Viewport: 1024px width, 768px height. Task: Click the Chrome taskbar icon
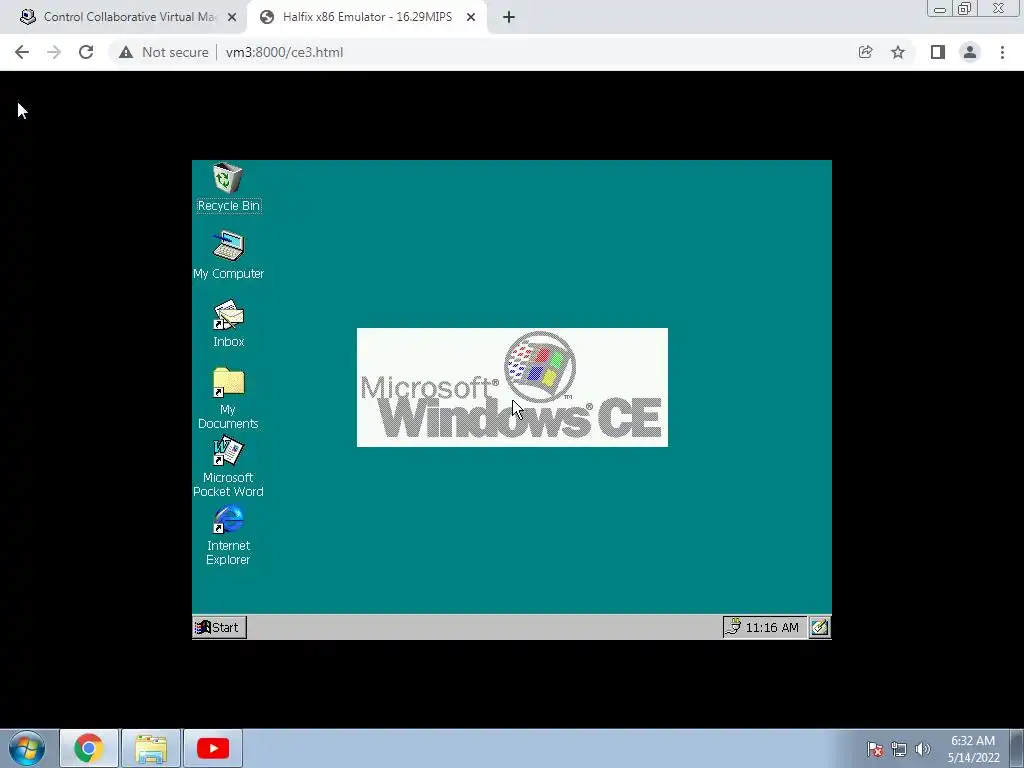tap(89, 748)
